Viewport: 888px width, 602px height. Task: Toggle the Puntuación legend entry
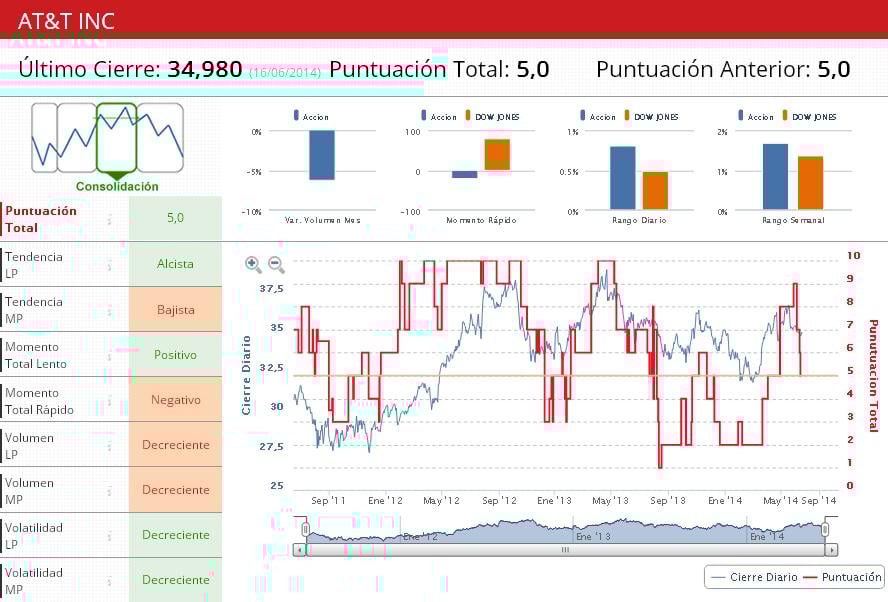[x=843, y=577]
